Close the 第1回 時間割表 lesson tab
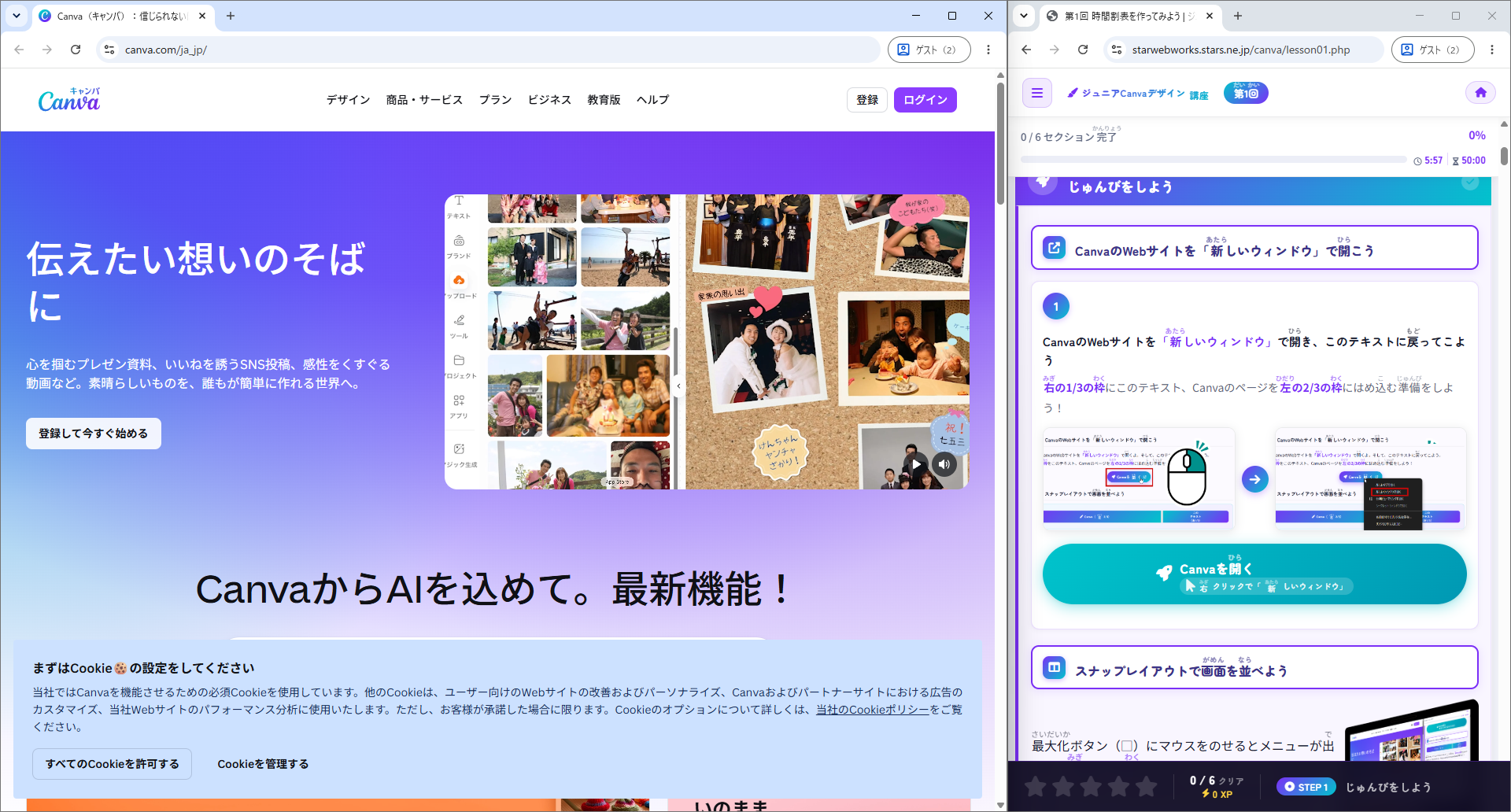The width and height of the screenshot is (1511, 812). point(1210,16)
